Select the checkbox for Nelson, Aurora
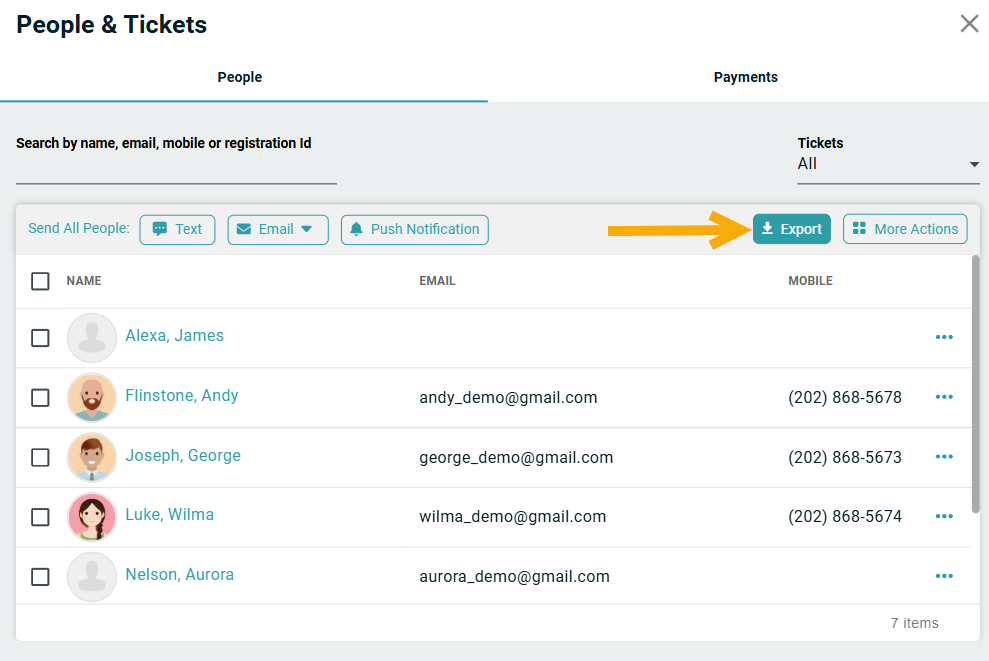 (x=40, y=577)
